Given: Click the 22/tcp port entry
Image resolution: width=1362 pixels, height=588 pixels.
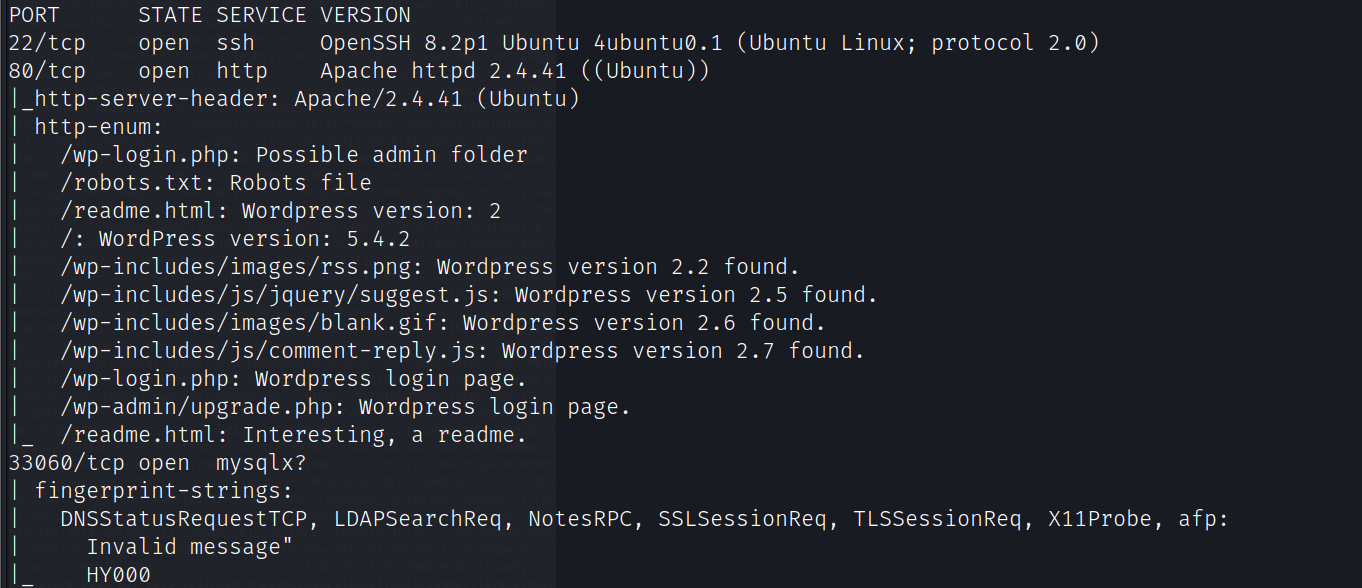Looking at the screenshot, I should (47, 43).
